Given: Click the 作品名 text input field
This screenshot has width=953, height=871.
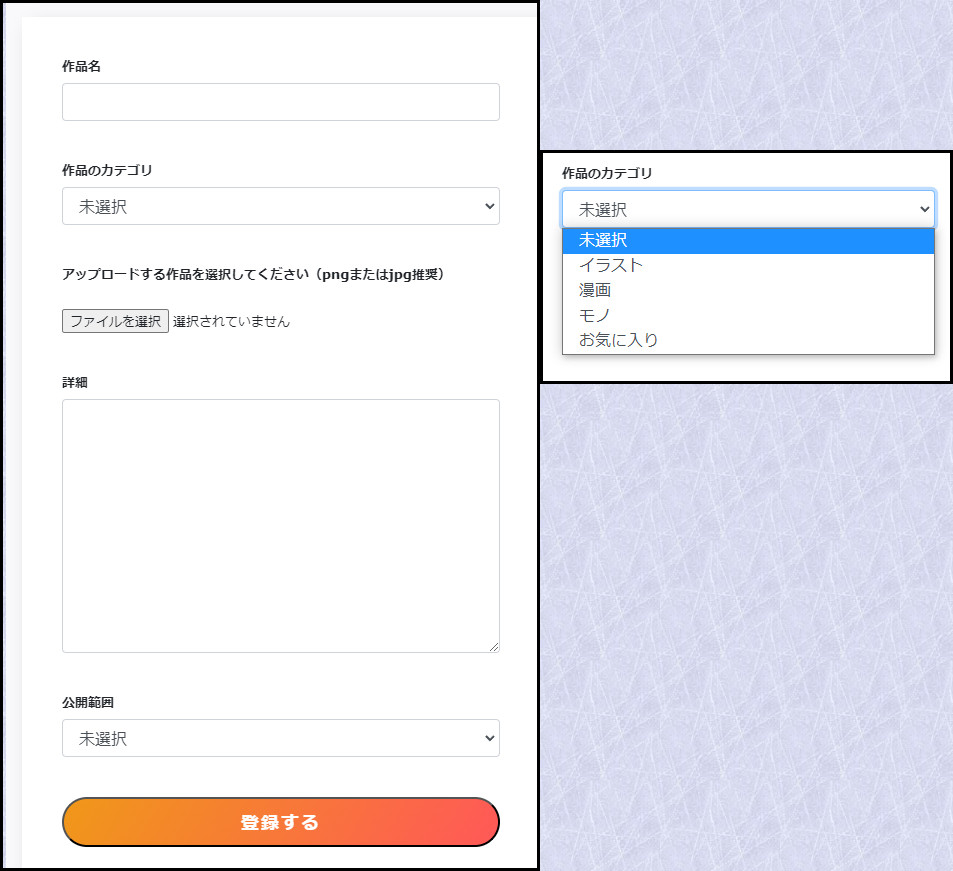Looking at the screenshot, I should [x=281, y=102].
